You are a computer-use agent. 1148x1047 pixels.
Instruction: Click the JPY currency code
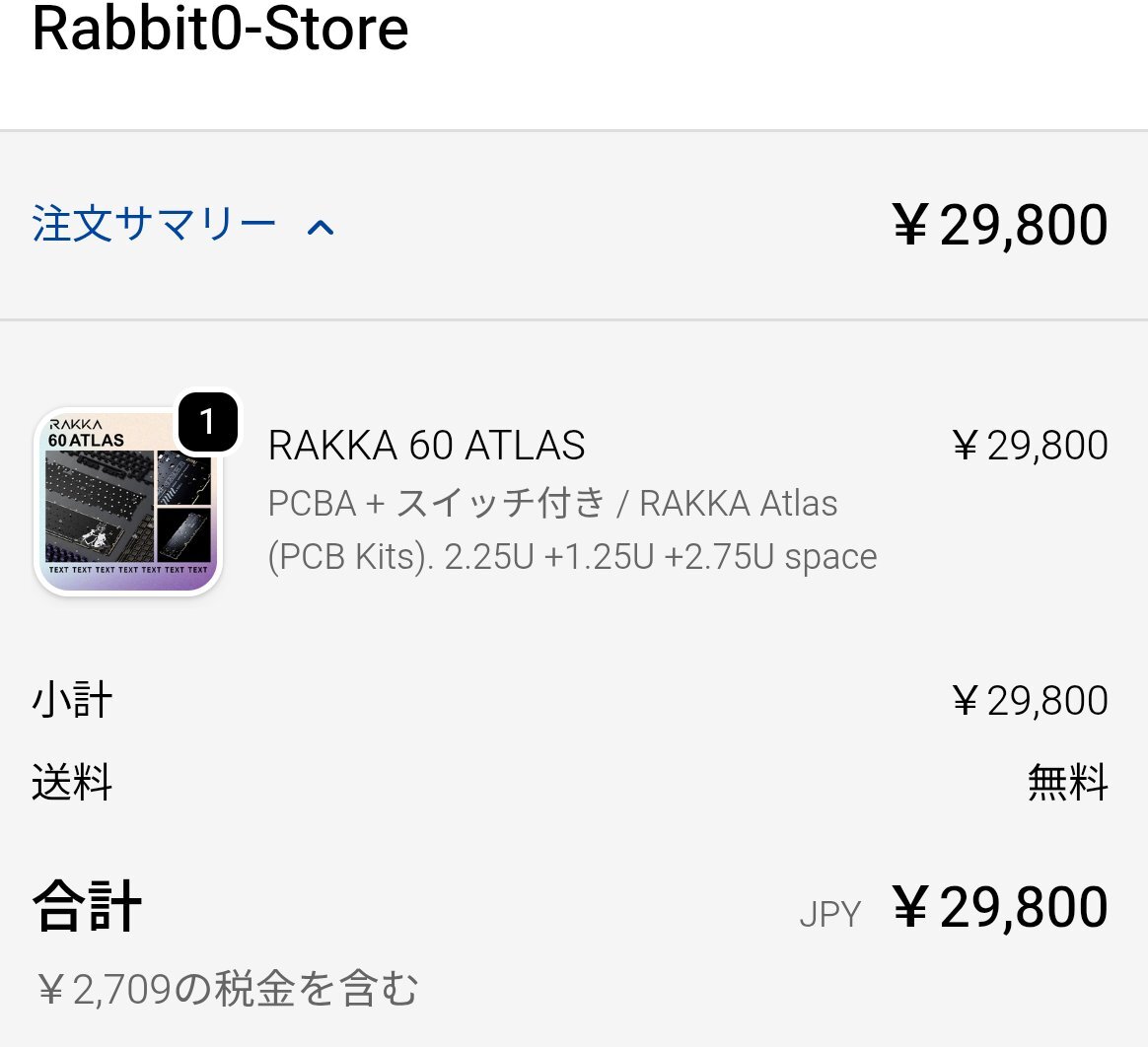829,914
